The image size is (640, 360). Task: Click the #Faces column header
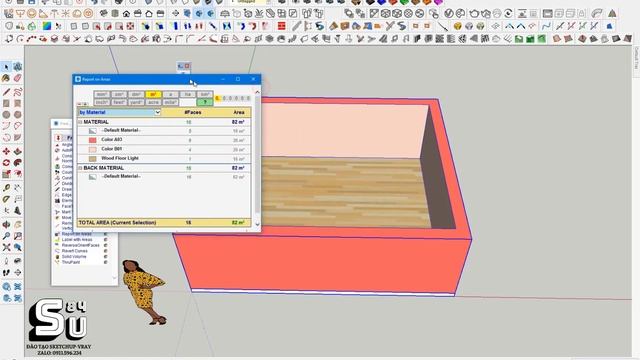193,112
